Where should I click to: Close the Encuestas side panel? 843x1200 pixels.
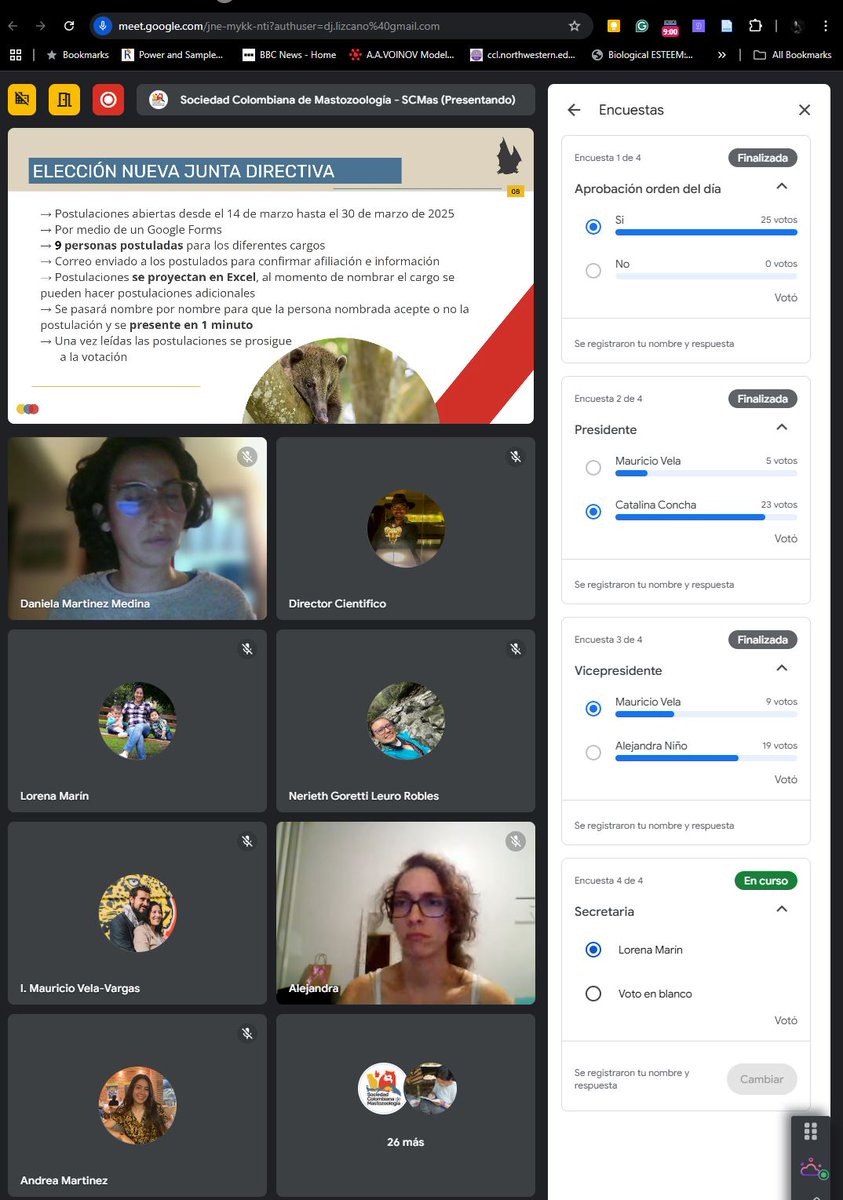click(804, 110)
